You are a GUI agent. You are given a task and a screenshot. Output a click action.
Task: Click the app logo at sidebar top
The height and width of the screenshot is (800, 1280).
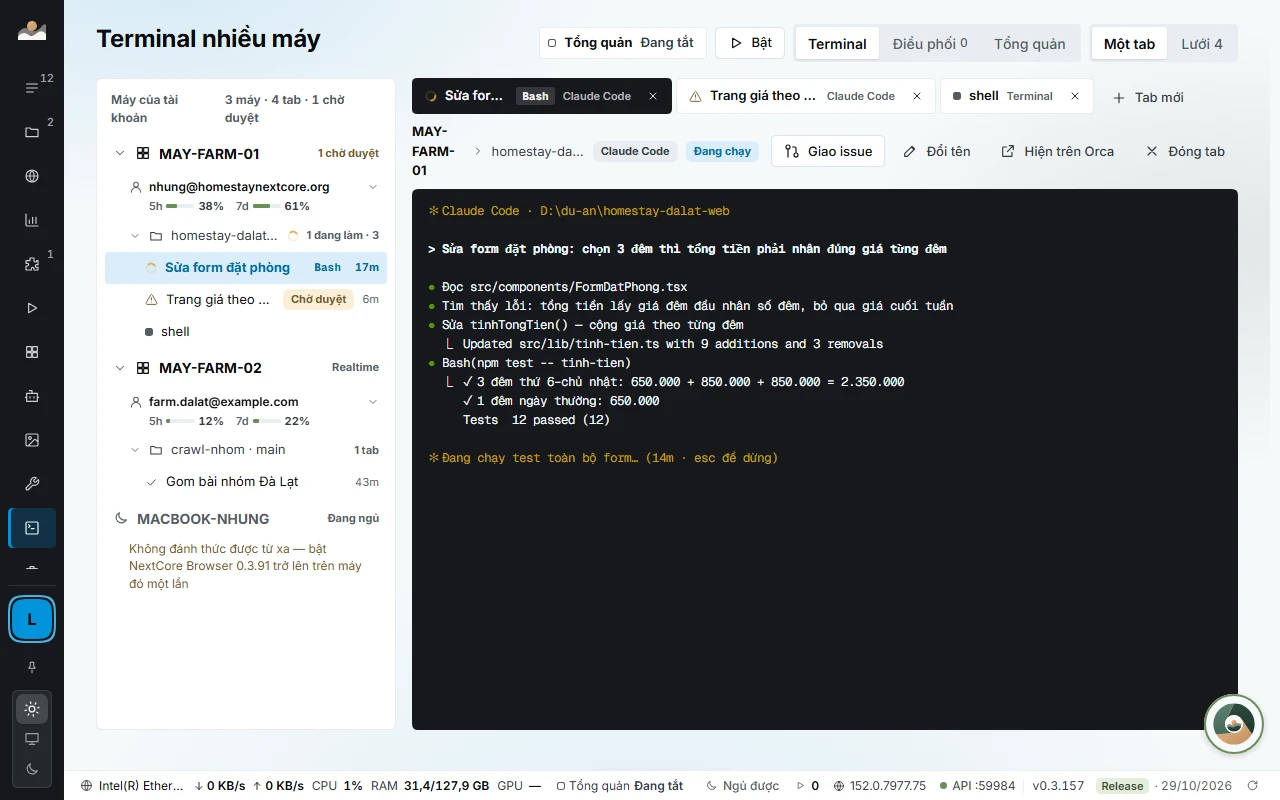[x=32, y=30]
